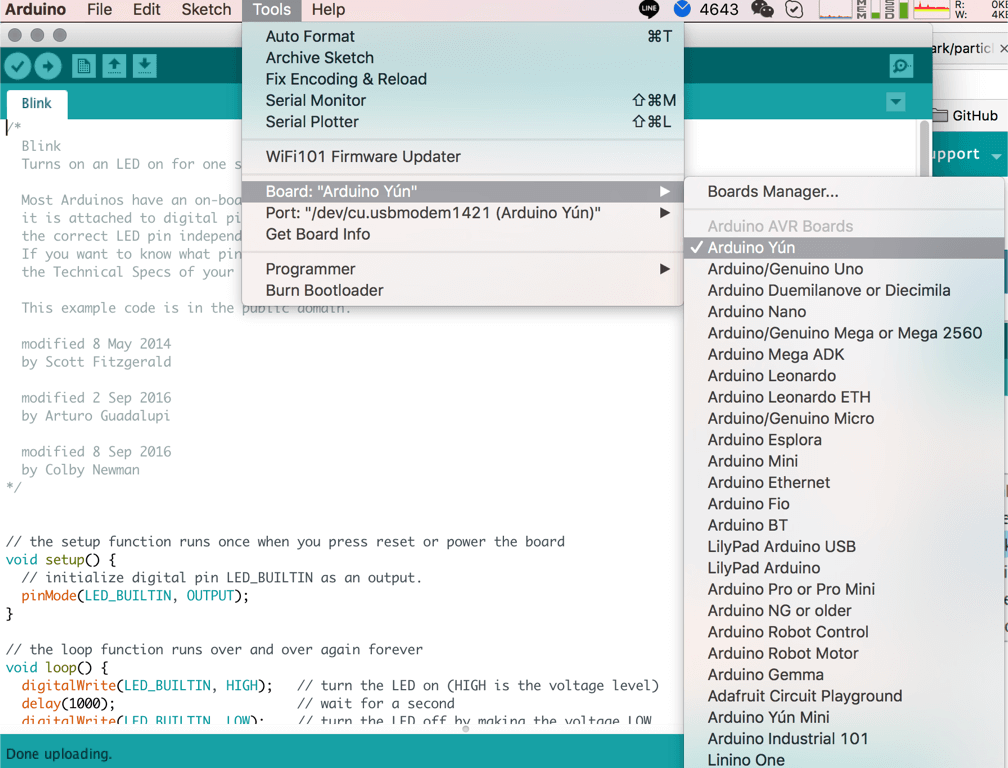Click the blue checkmark menu bar icon
Viewport: 1008px width, 768px height.
(x=682, y=9)
